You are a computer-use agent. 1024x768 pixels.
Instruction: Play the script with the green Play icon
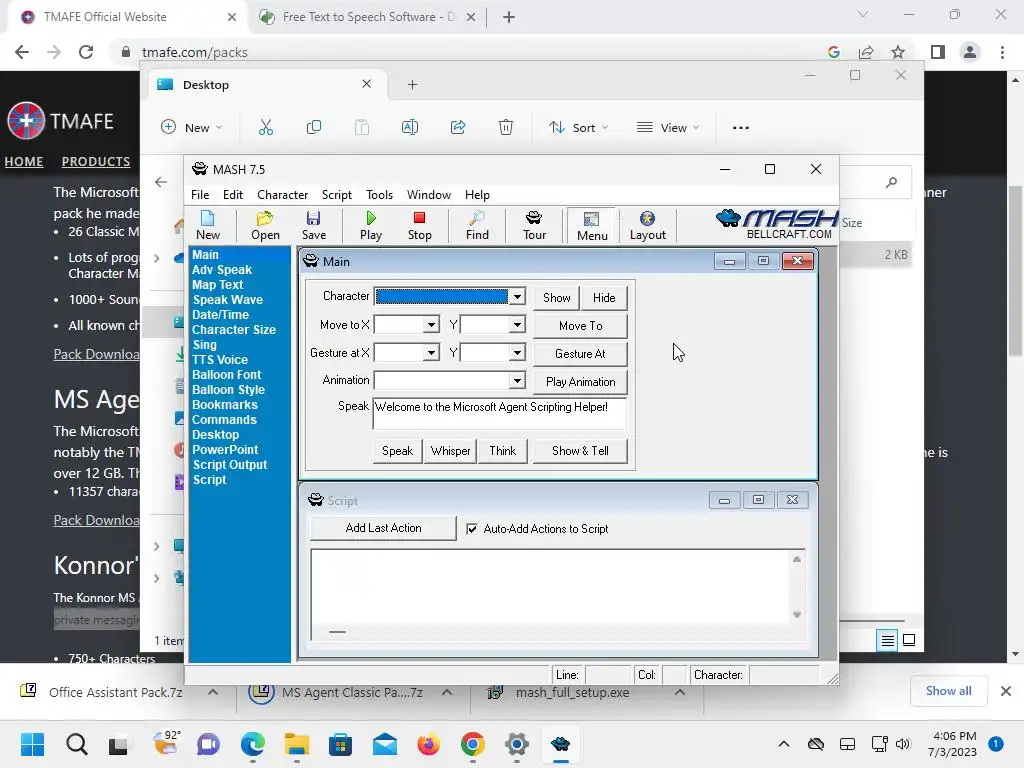pos(370,225)
